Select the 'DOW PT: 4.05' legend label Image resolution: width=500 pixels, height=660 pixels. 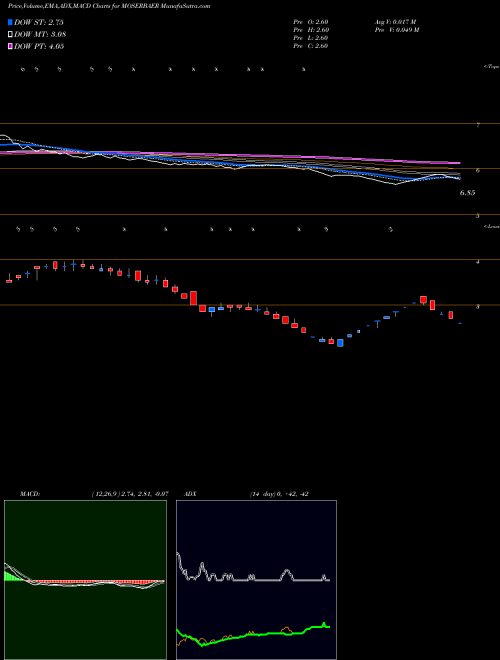[39, 47]
